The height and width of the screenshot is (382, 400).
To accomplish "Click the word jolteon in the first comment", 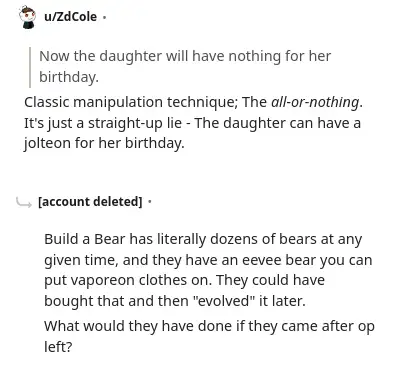I will [47, 144].
